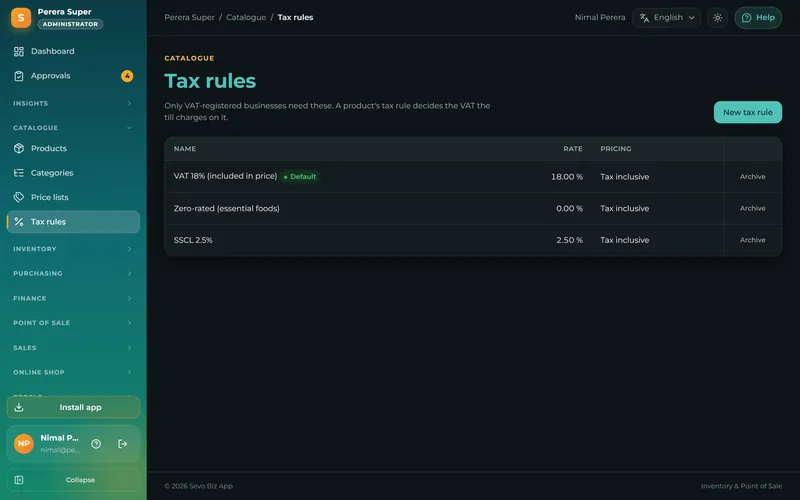
Task: Click the NAME column header
Action: pyautogui.click(x=185, y=148)
